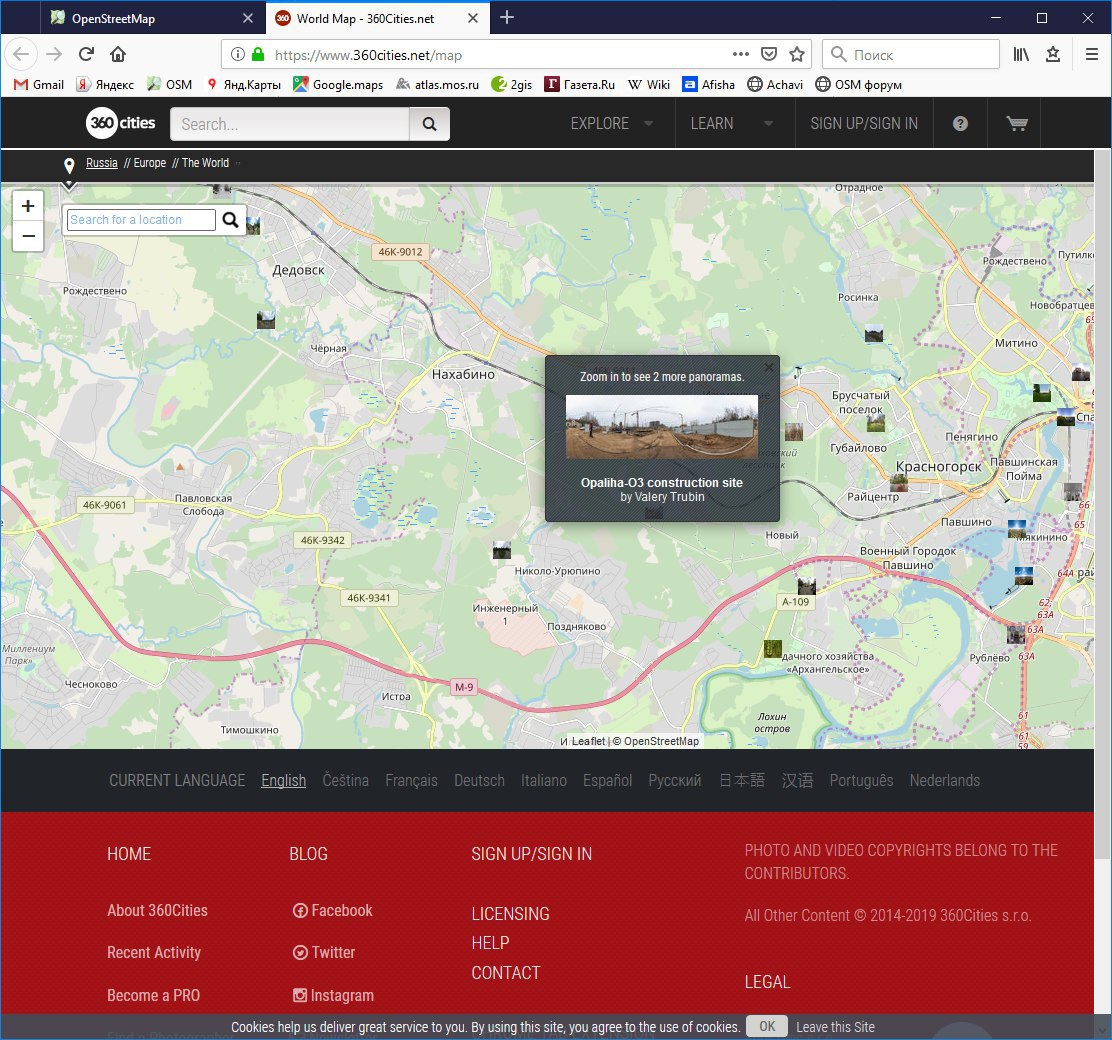Click Leave this Site link
Viewport: 1112px width, 1040px height.
click(x=835, y=1027)
